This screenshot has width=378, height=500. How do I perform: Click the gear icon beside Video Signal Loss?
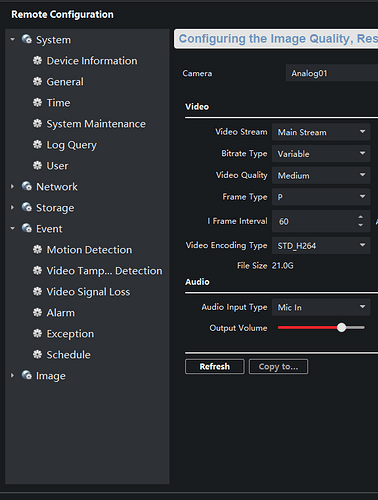pos(37,291)
